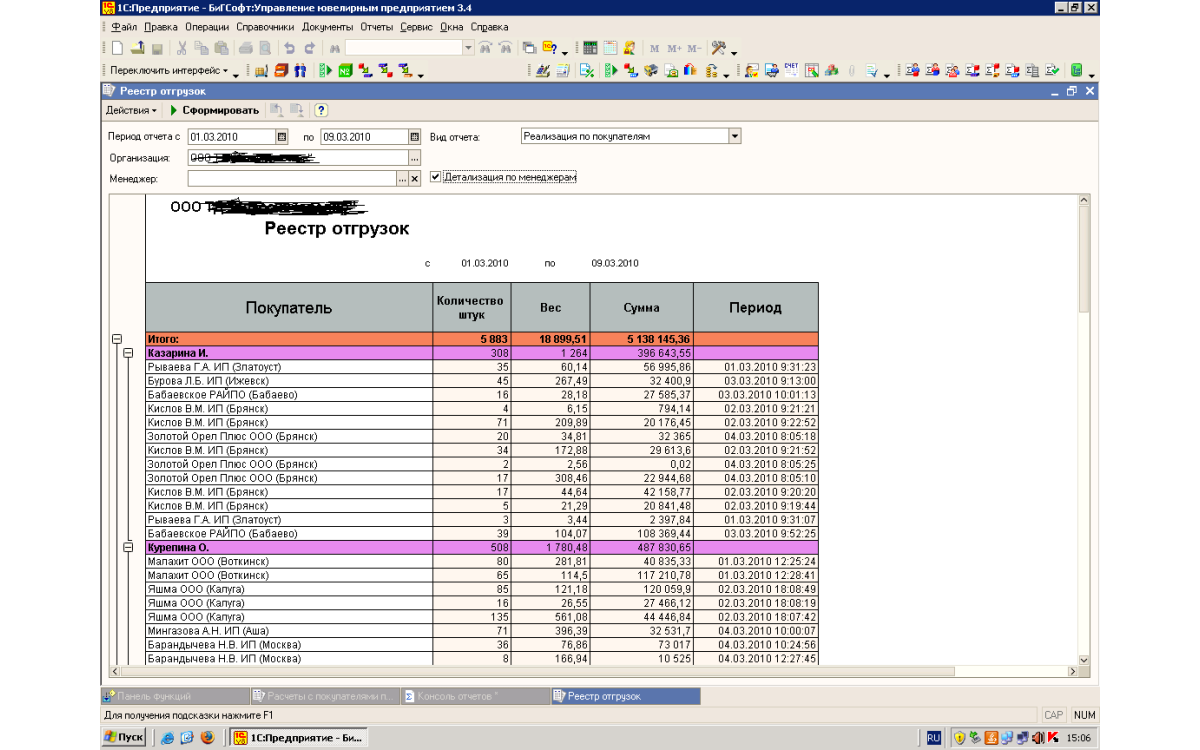Open the help question mark icon beside Сформировать
The image size is (1200, 750).
(x=322, y=110)
